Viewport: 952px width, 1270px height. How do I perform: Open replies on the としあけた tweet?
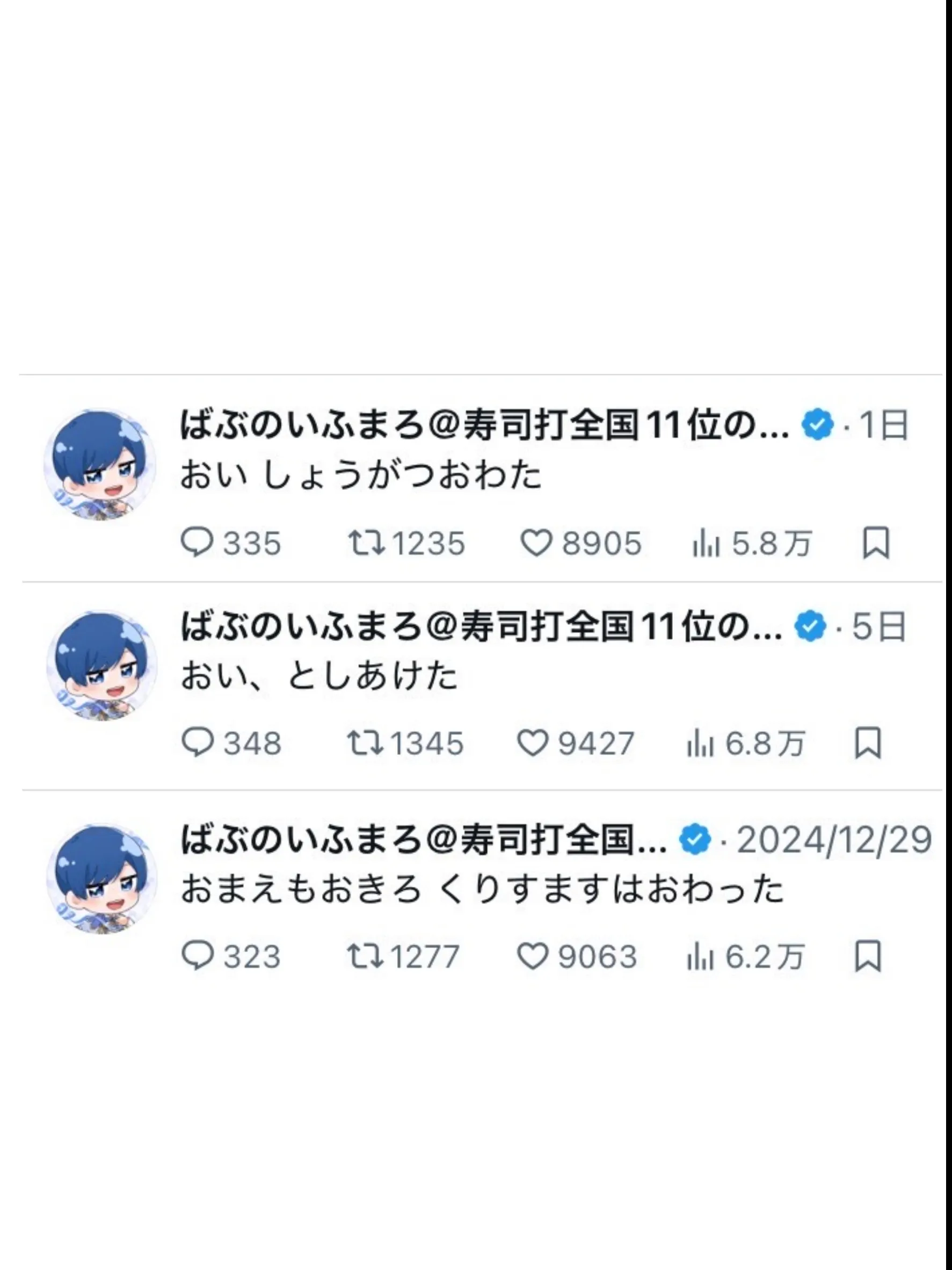click(231, 742)
